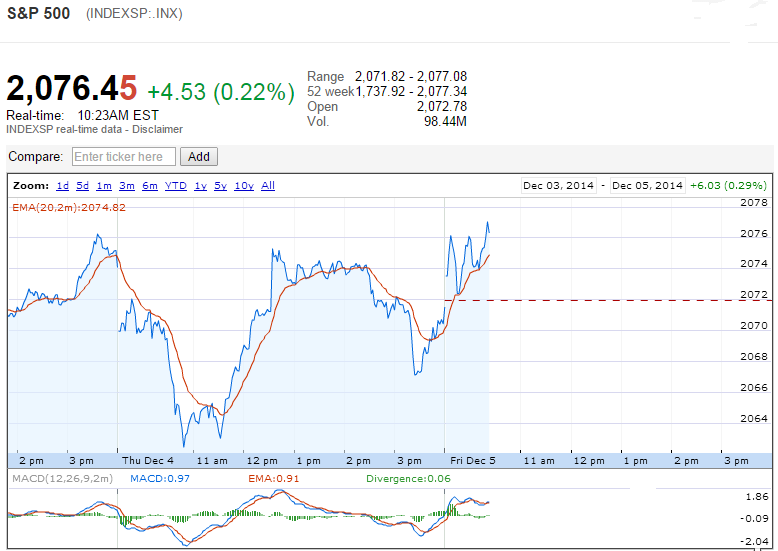Click the Vol. 98.44M value
Image resolution: width=778 pixels, height=551 pixels.
[445, 121]
